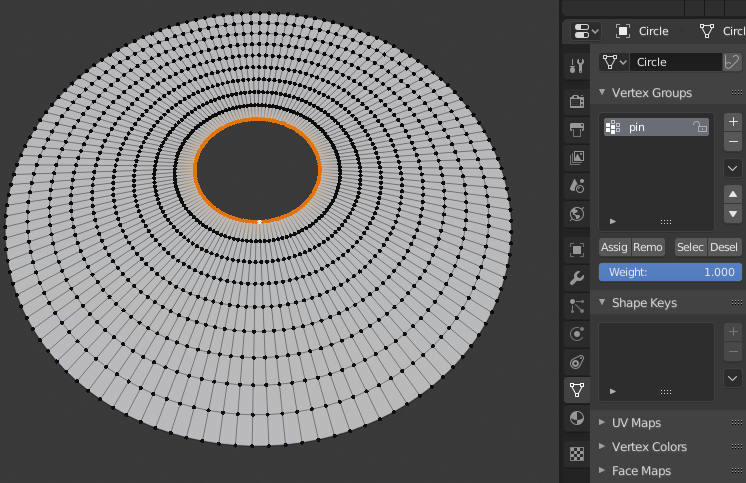Image resolution: width=746 pixels, height=483 pixels.
Task: Open the properties editor type dropdown
Action: tap(586, 31)
